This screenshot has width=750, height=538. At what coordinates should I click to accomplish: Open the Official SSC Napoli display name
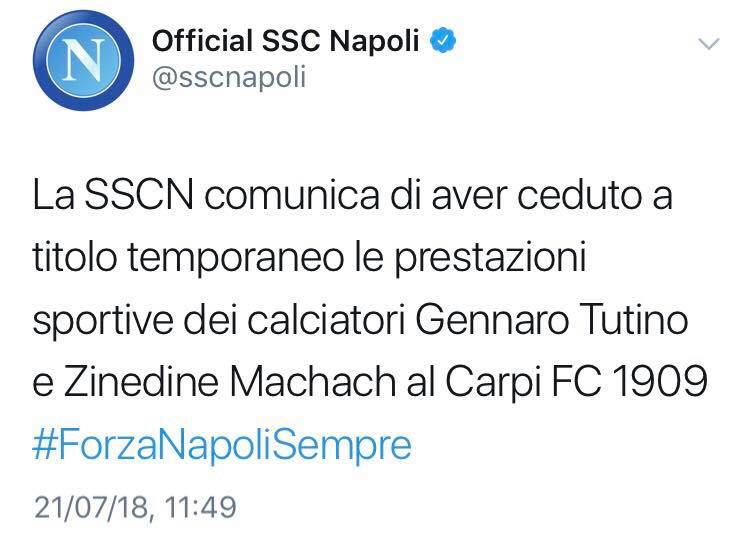pos(289,42)
